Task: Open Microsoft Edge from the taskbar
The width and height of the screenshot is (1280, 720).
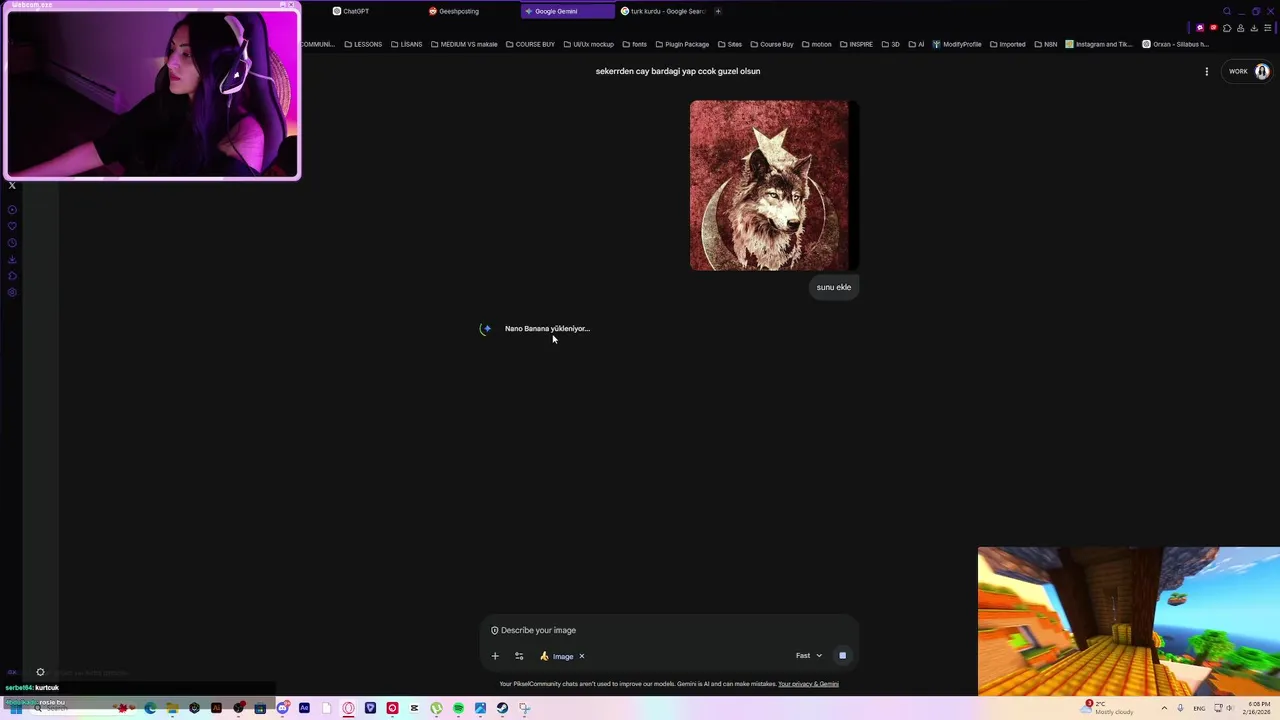Action: coord(150,708)
